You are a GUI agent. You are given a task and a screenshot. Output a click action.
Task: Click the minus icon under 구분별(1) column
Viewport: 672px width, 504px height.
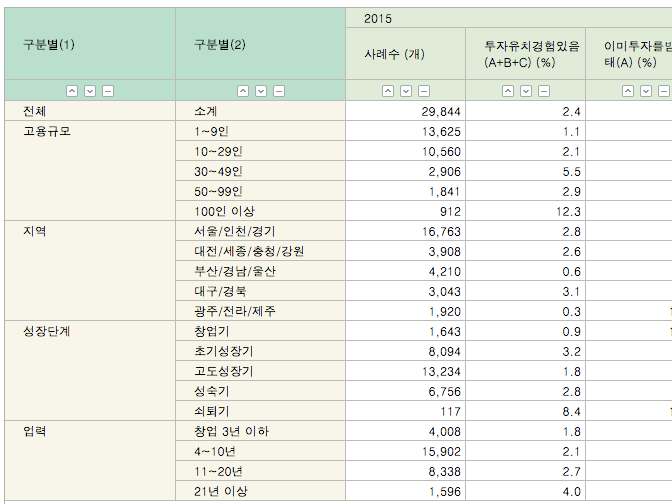point(108,91)
